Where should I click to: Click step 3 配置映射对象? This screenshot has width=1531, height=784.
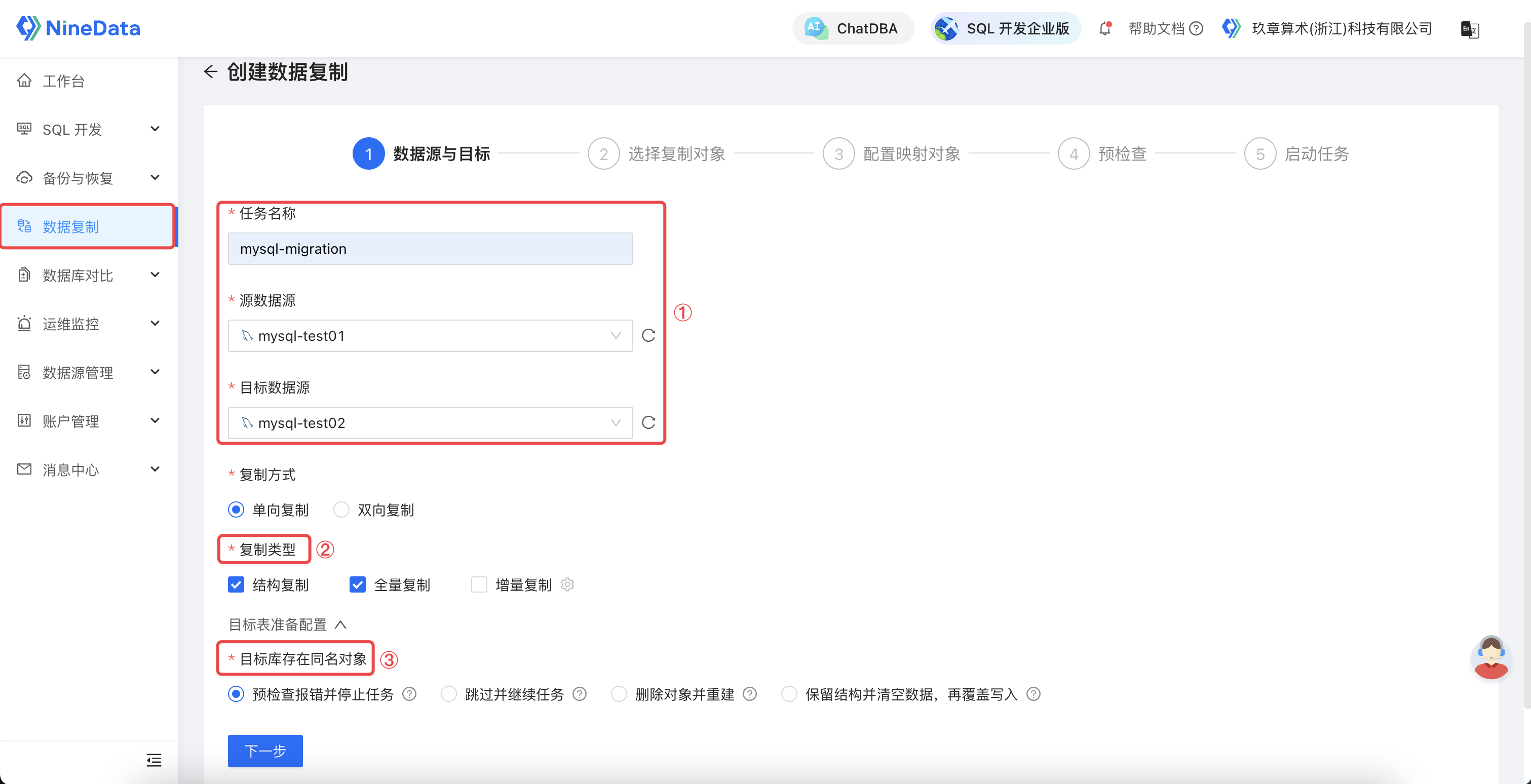[892, 154]
